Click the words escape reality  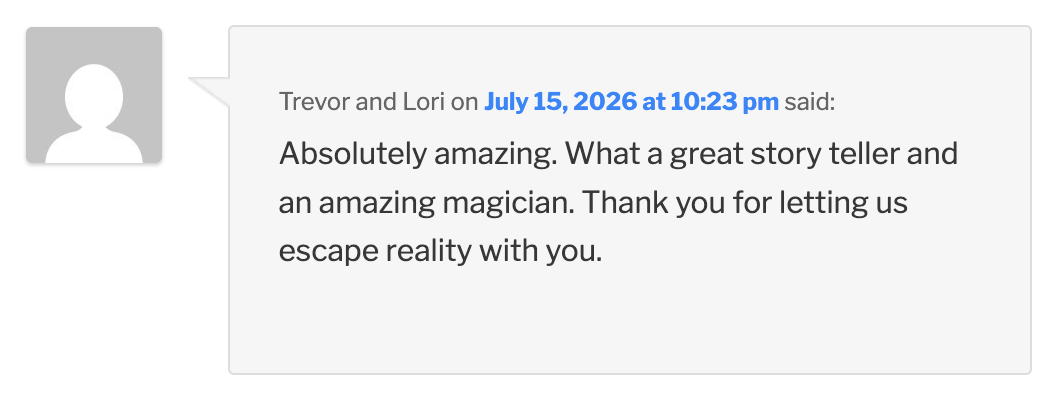tap(375, 252)
